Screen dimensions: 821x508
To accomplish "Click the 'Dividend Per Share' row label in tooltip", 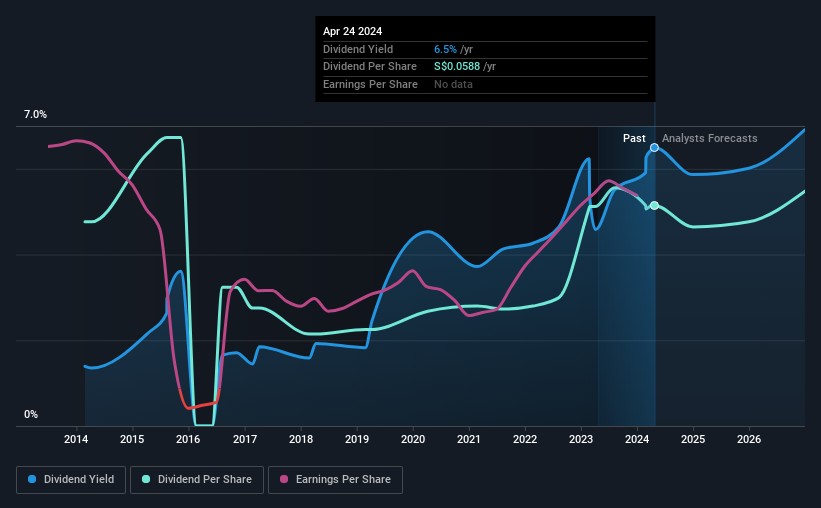I will [x=370, y=67].
